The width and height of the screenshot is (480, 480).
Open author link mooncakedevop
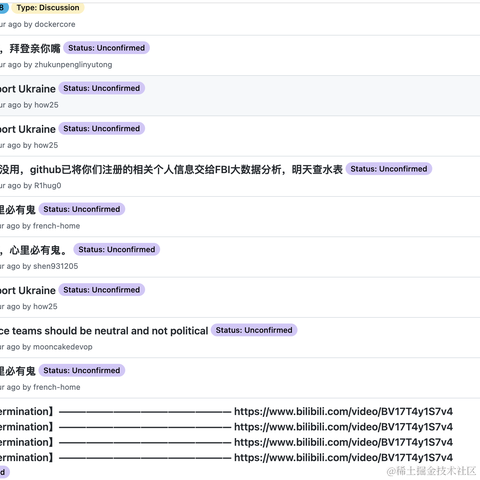coord(63,347)
